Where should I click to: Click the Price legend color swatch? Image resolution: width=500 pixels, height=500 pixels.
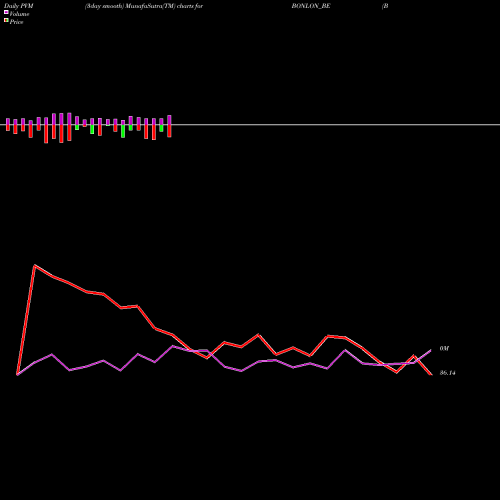pyautogui.click(x=6, y=21)
